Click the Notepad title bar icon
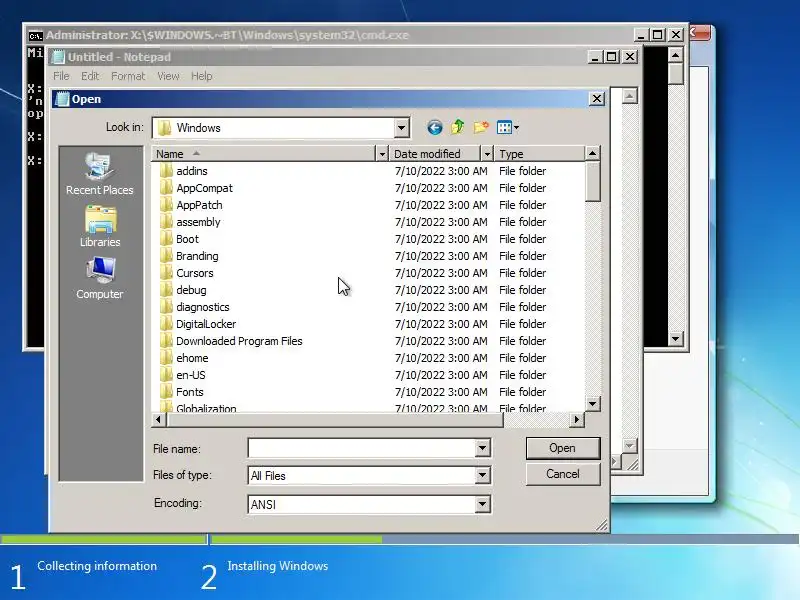800x600 pixels. (x=59, y=57)
